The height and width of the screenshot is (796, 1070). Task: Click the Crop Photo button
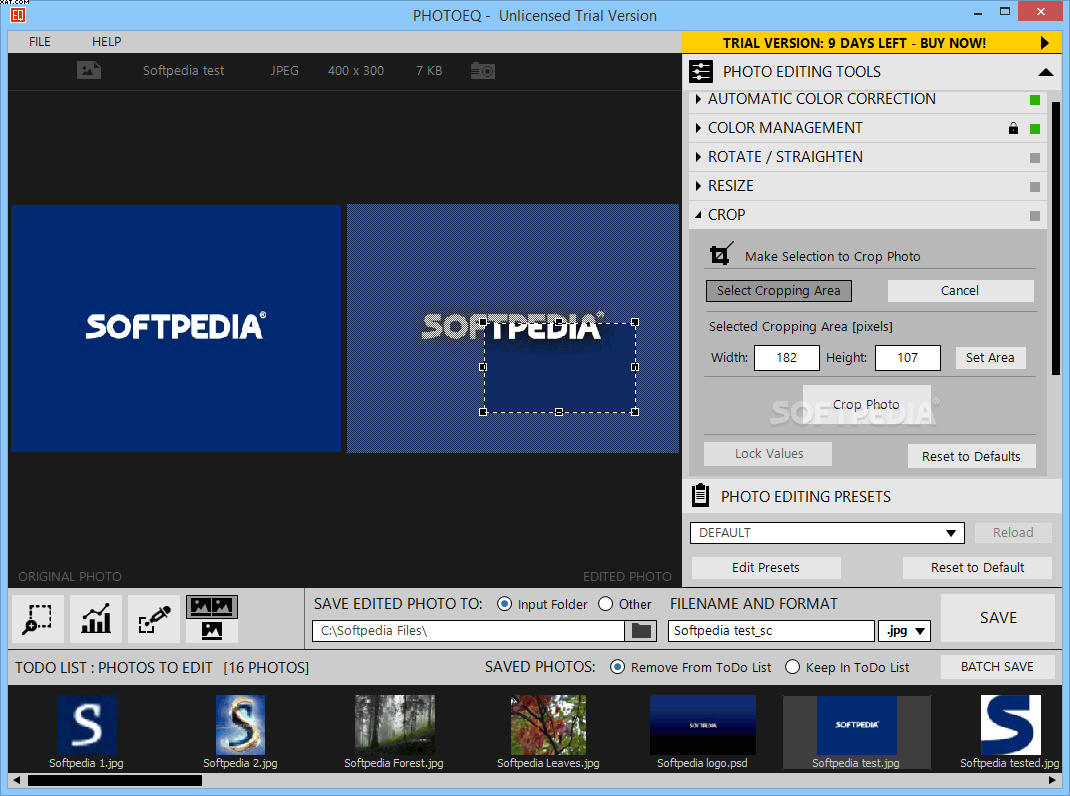(x=867, y=404)
